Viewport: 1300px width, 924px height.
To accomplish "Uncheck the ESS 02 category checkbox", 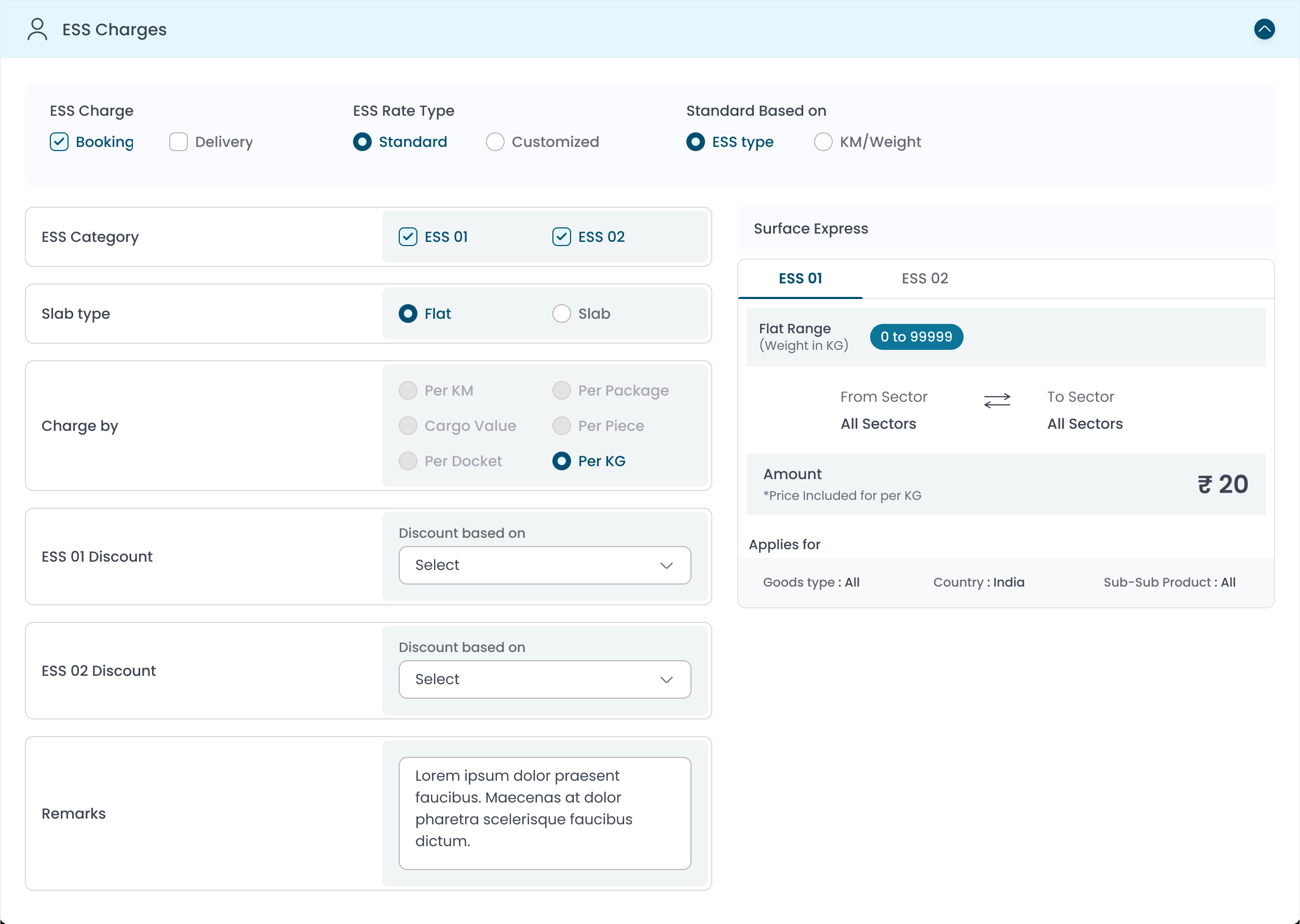I will point(562,237).
